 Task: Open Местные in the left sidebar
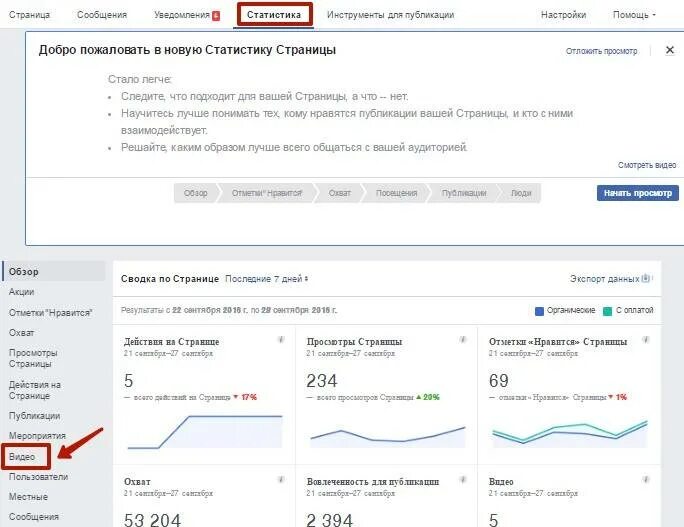[28, 496]
